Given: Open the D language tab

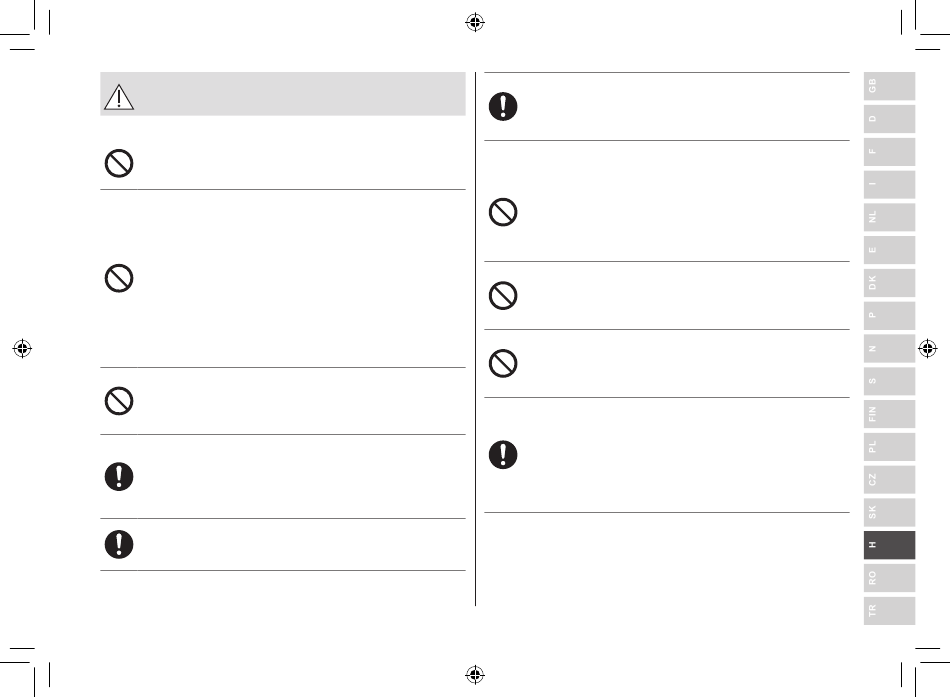Looking at the screenshot, I should click(x=889, y=119).
